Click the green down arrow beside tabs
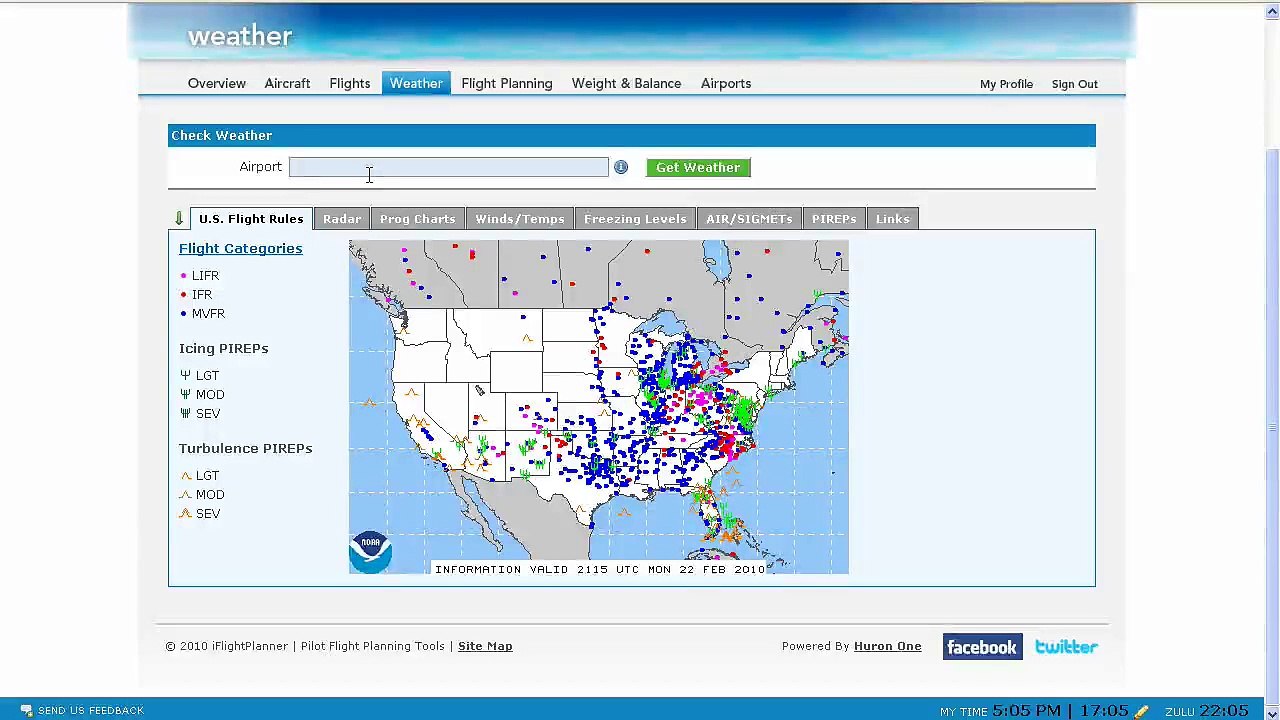This screenshot has width=1280, height=720. click(x=179, y=218)
